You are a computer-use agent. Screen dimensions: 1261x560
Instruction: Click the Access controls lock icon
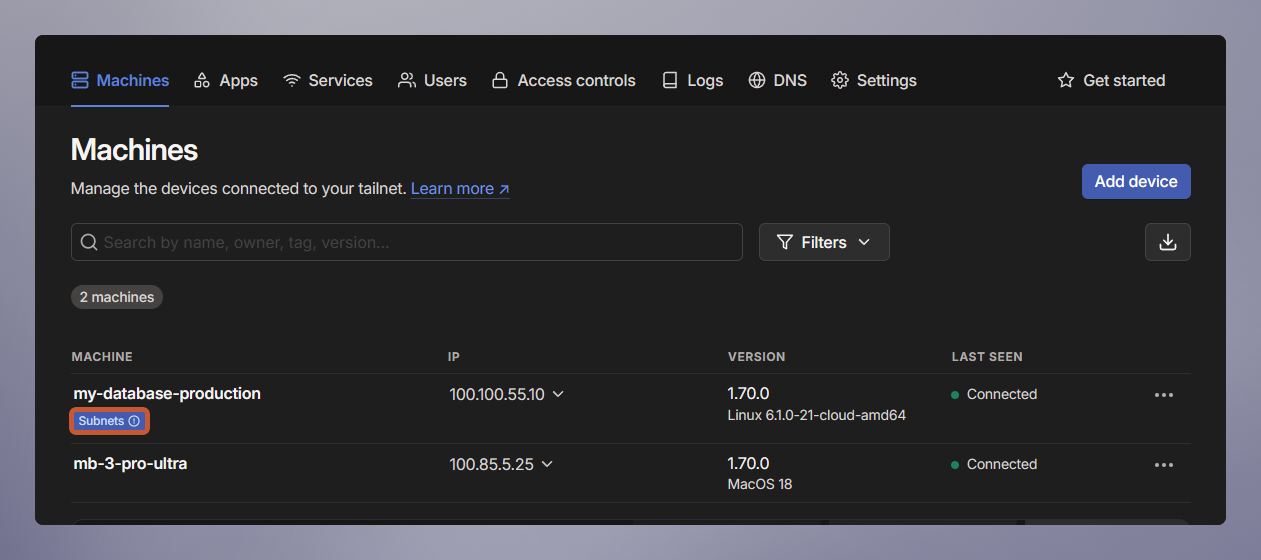coord(500,80)
